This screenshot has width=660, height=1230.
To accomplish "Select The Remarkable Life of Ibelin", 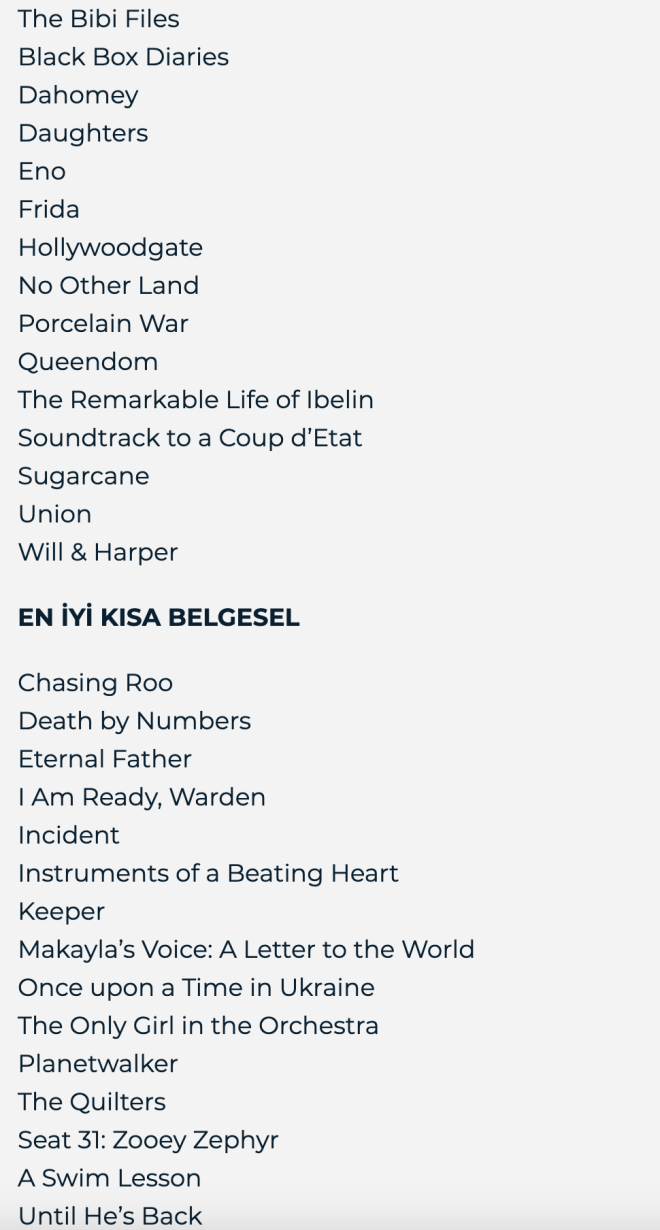I will [196, 399].
